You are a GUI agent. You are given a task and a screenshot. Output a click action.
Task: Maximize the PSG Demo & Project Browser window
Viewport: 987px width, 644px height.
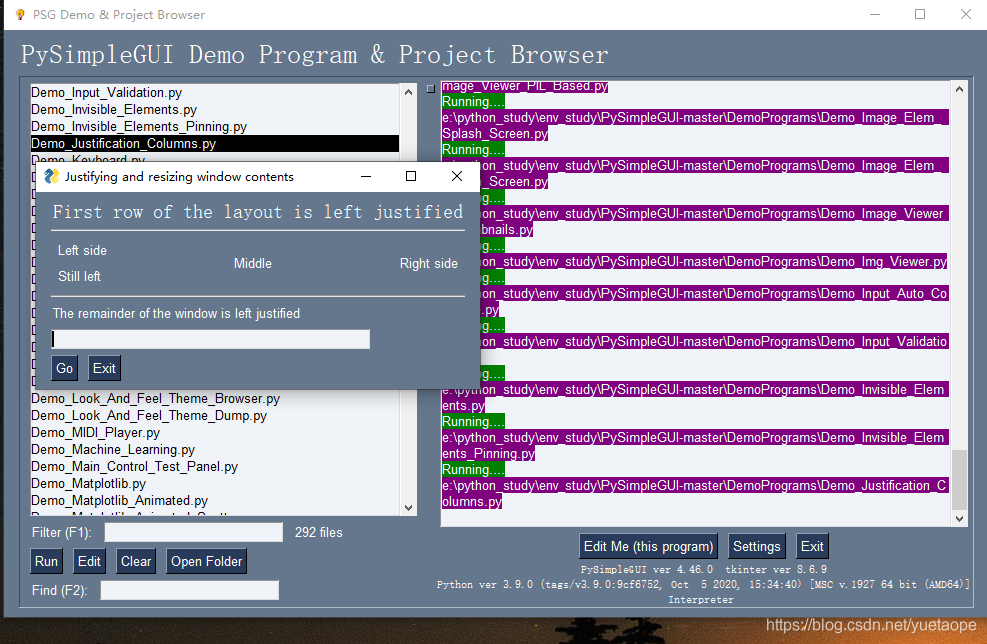pos(920,14)
